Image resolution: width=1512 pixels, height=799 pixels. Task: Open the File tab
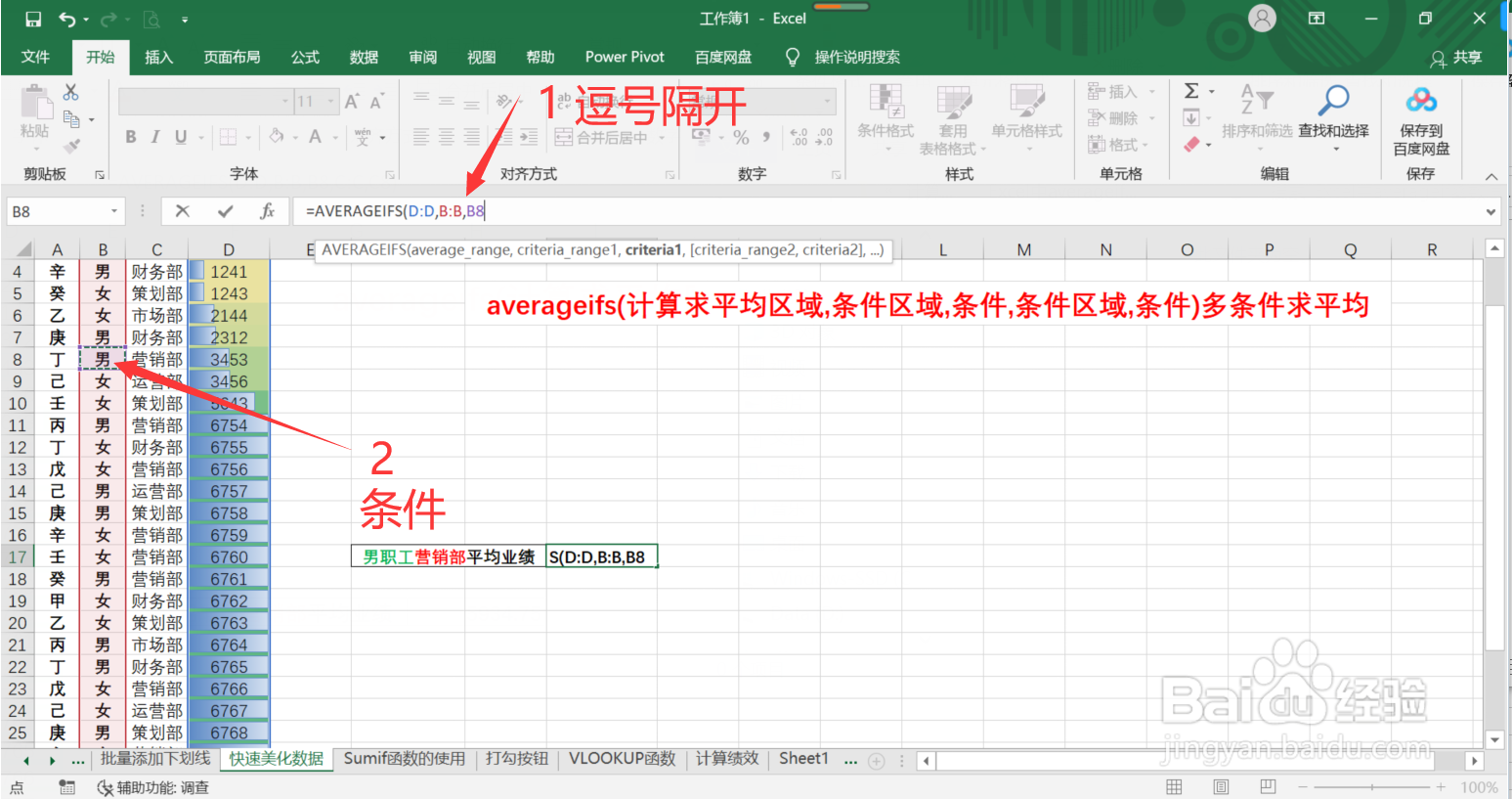coord(35,57)
